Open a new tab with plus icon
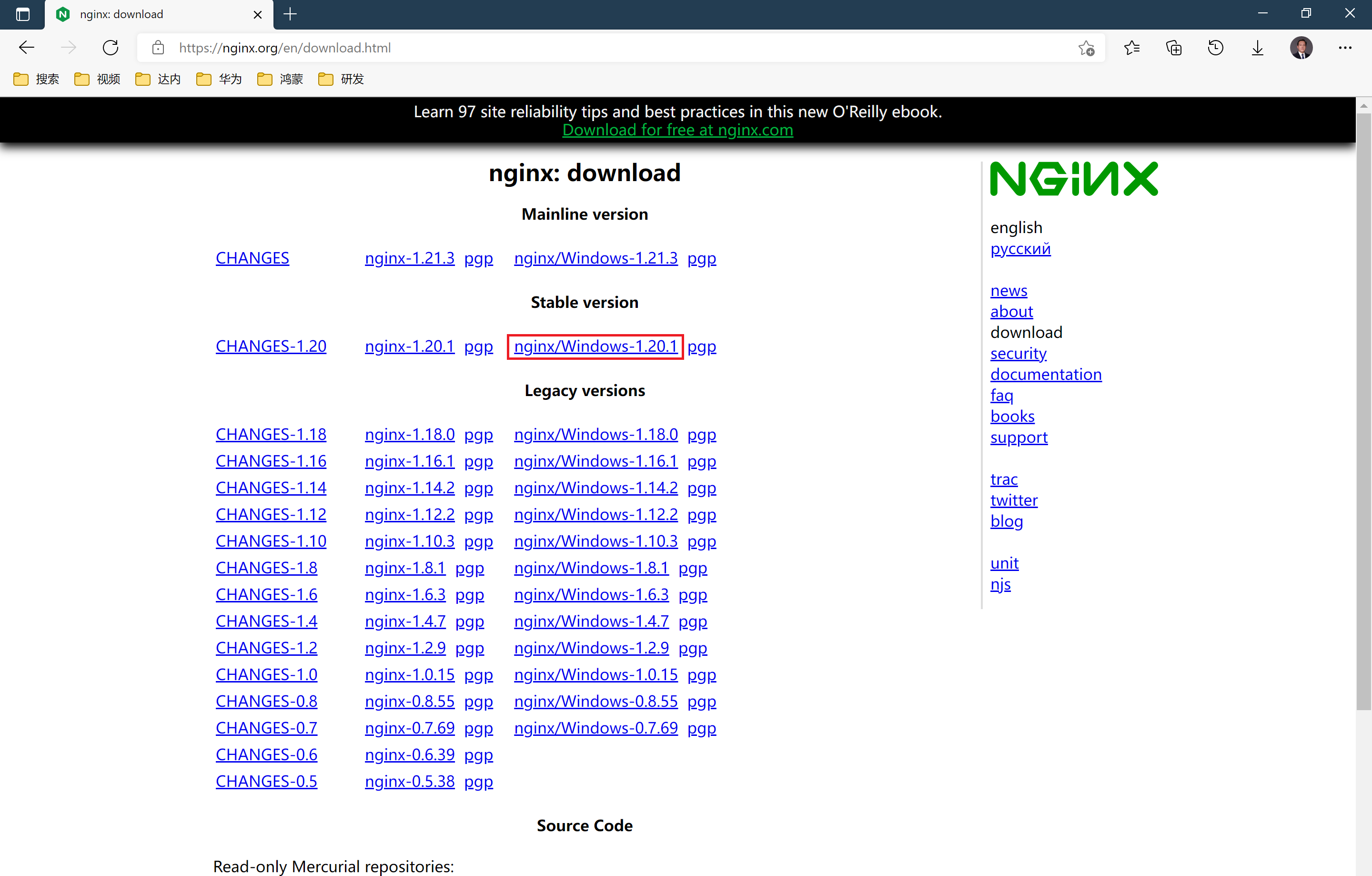 [290, 14]
